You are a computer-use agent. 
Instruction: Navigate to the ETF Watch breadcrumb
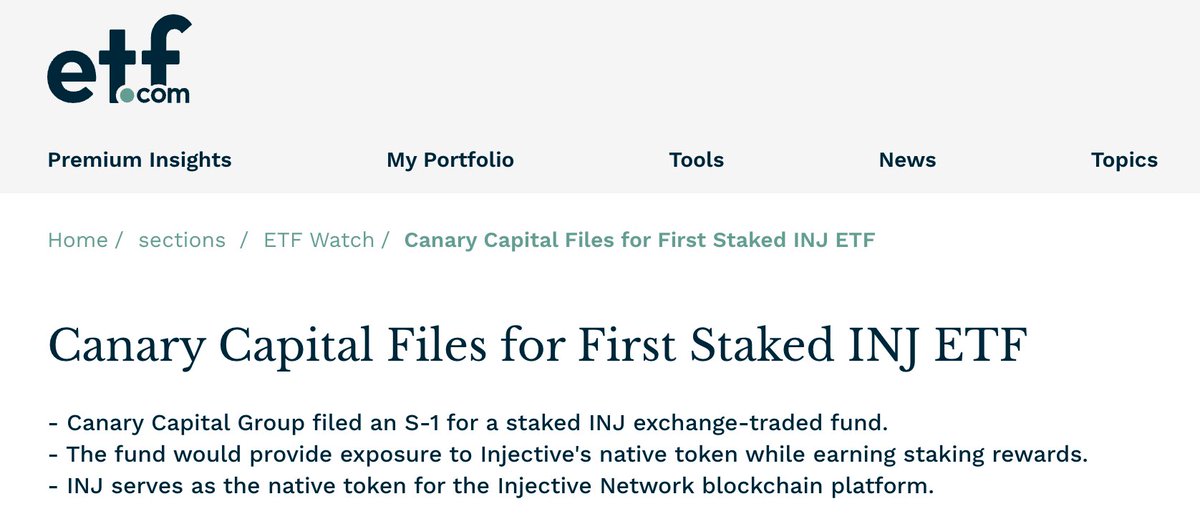[319, 240]
